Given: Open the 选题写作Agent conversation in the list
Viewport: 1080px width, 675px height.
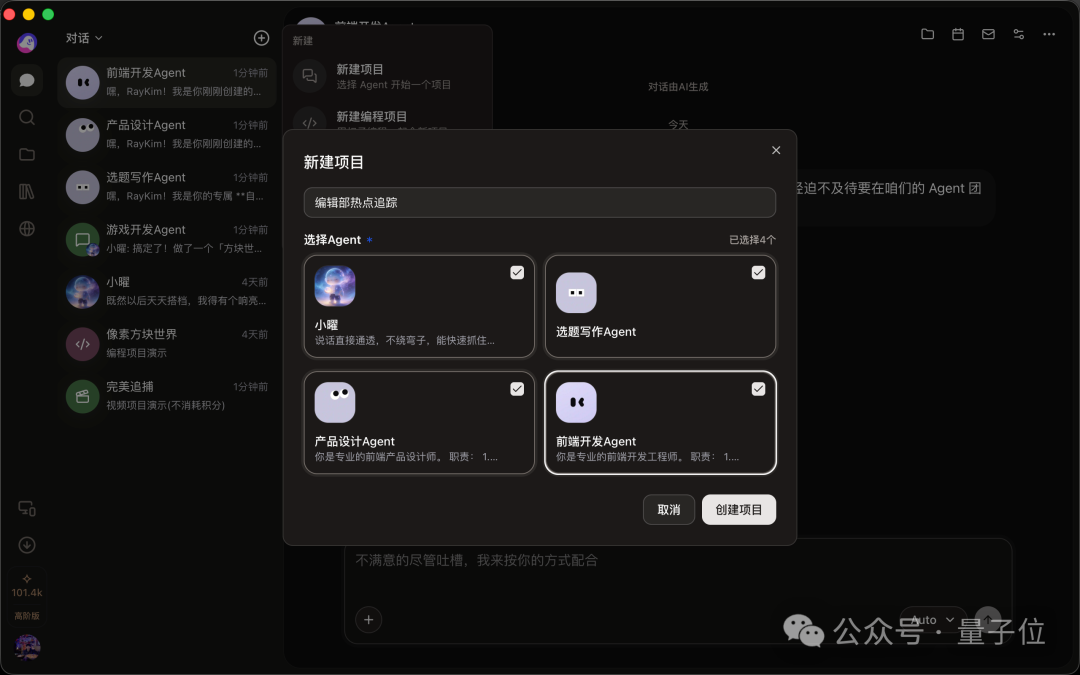Looking at the screenshot, I should tap(167, 187).
